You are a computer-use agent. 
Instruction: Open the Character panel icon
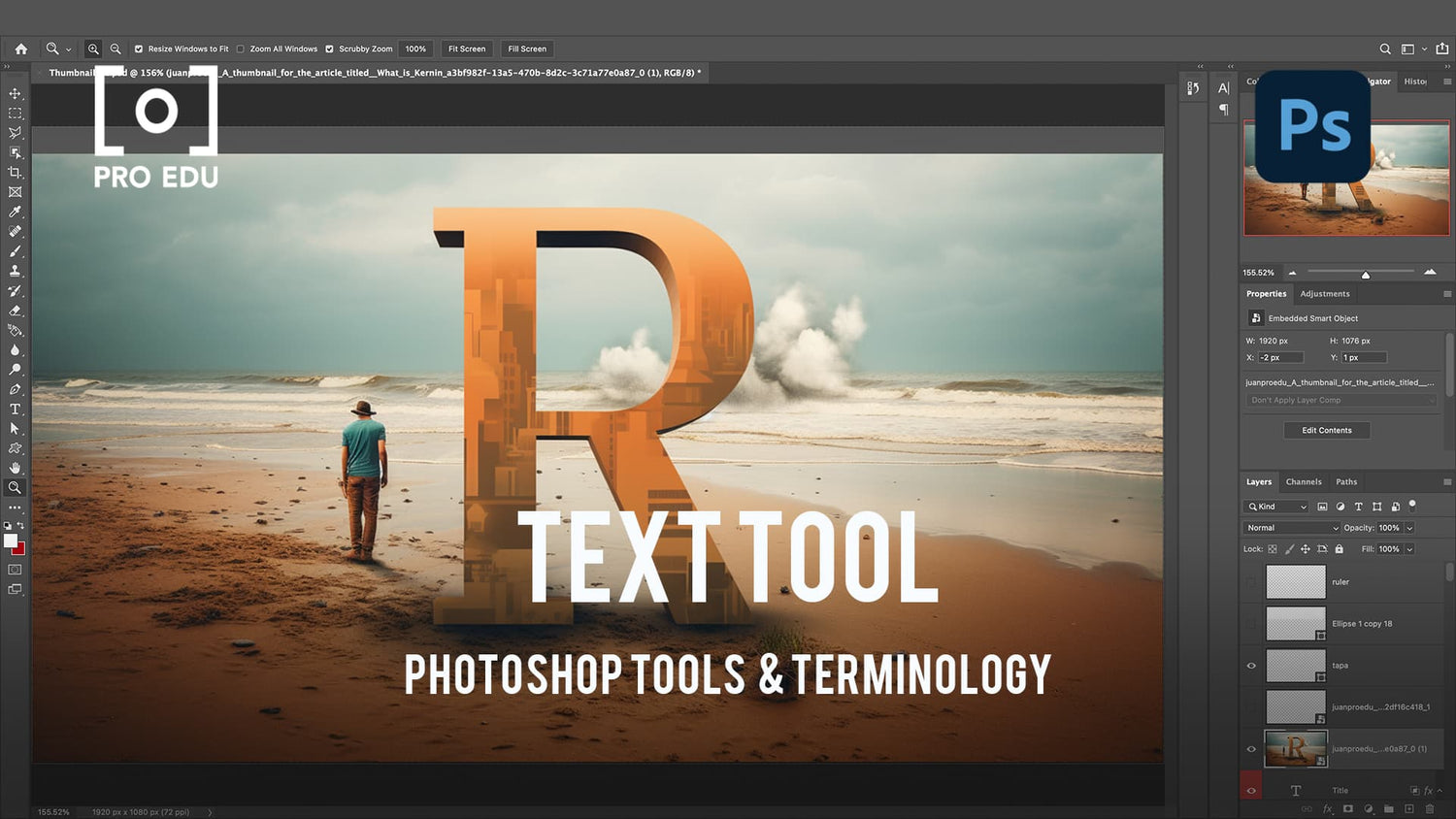pos(1223,88)
